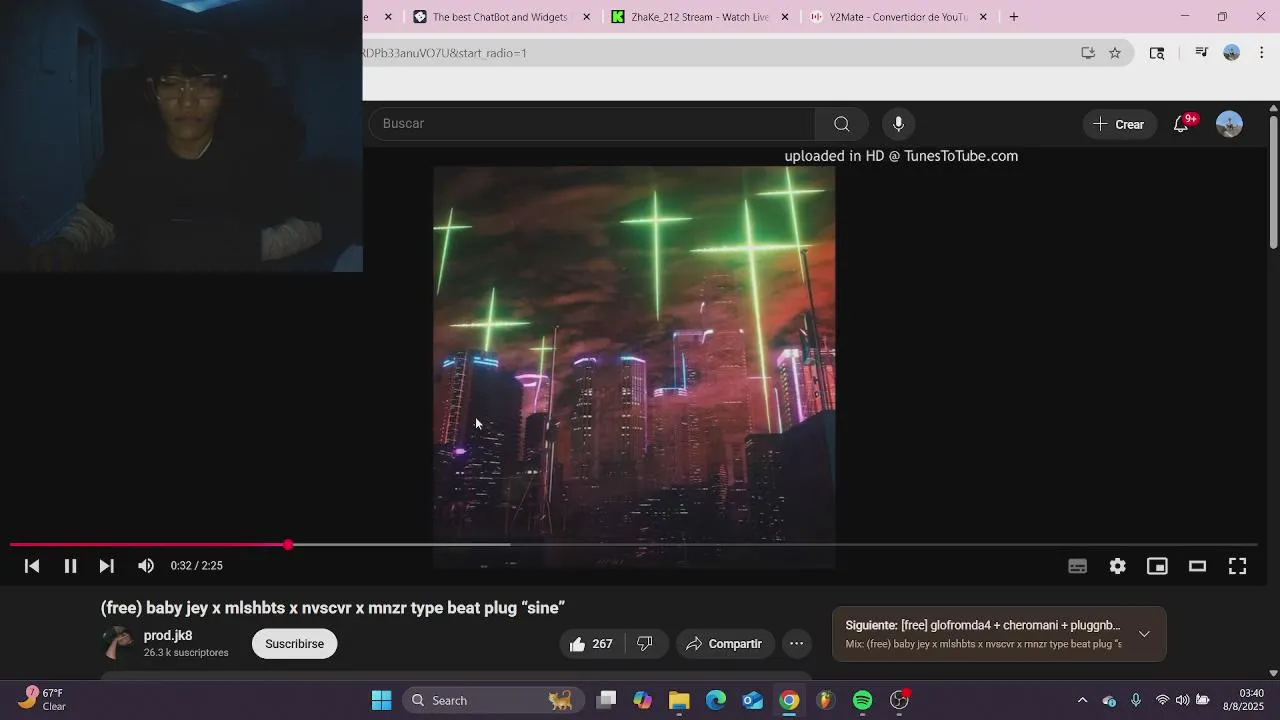Click the video title text
1280x720 pixels.
(x=333, y=608)
